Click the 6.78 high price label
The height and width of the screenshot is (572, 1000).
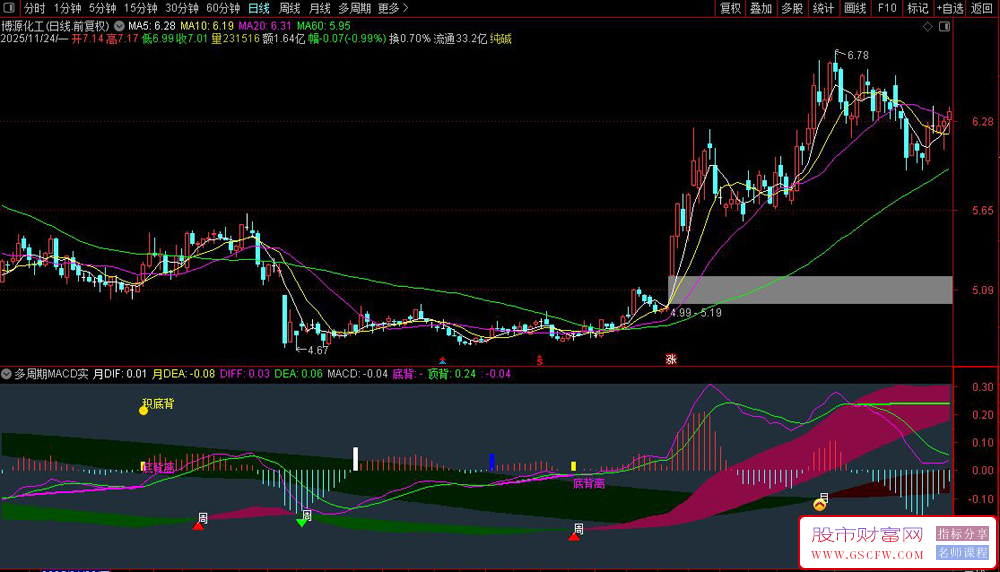click(x=858, y=55)
